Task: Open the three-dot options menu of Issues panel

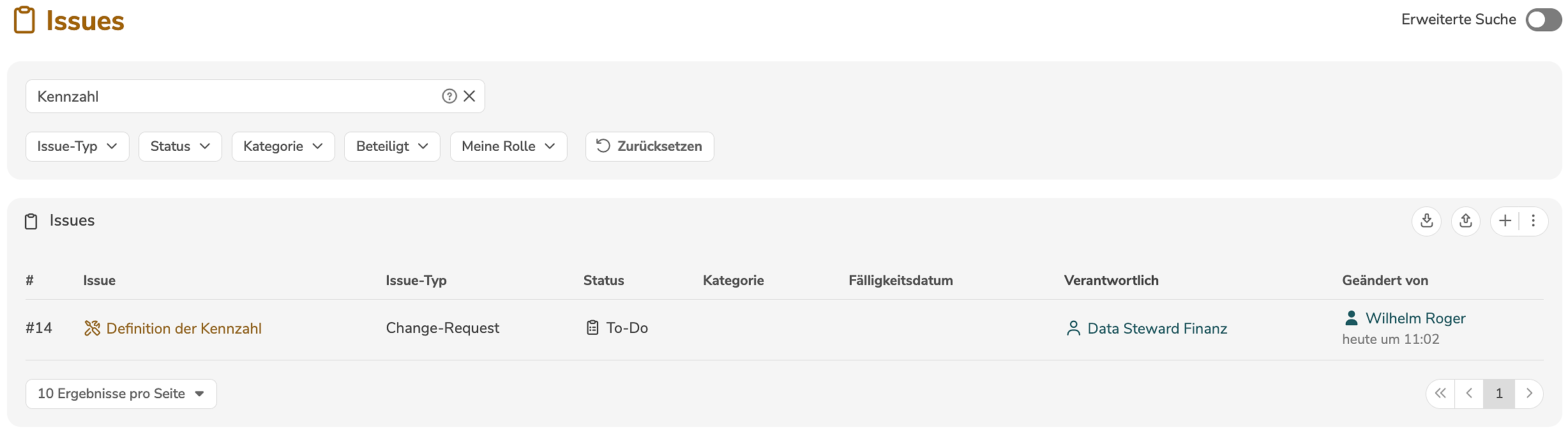Action: point(1534,221)
